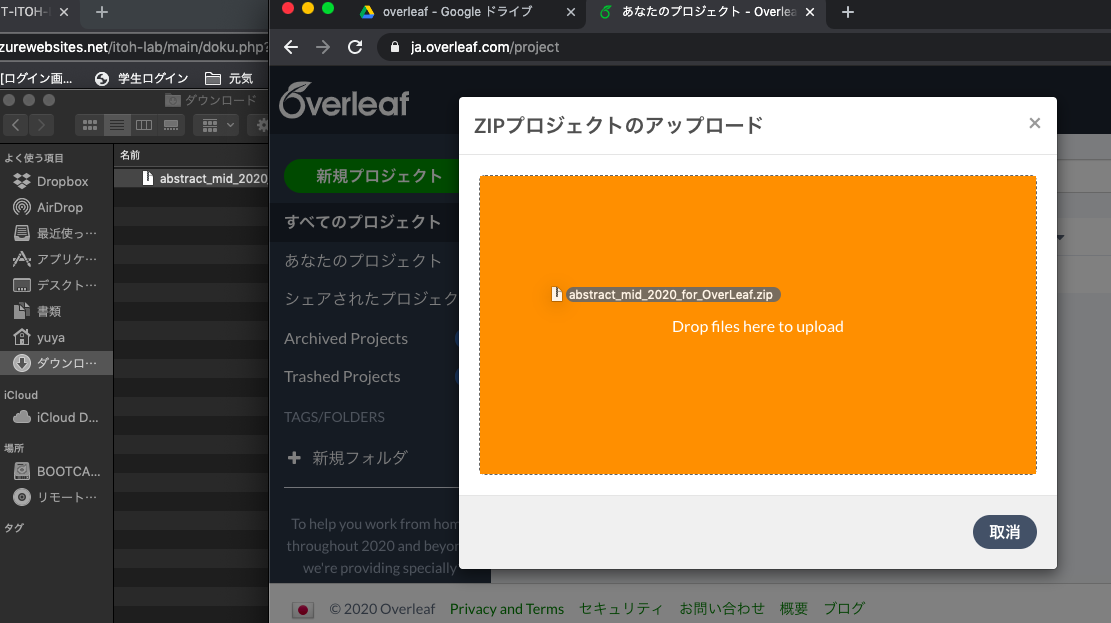Click the Overleaf logo
Viewport: 1111px width, 623px height.
tap(344, 101)
